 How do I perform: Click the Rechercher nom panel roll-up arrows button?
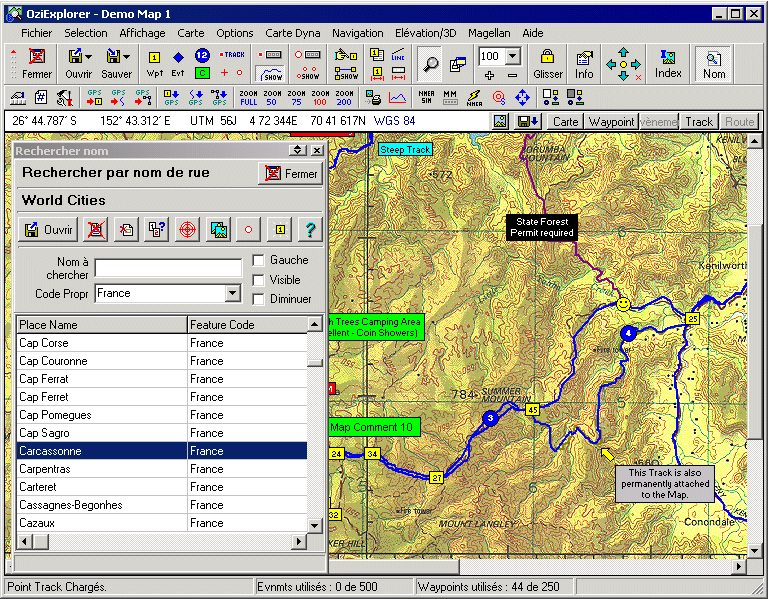297,150
